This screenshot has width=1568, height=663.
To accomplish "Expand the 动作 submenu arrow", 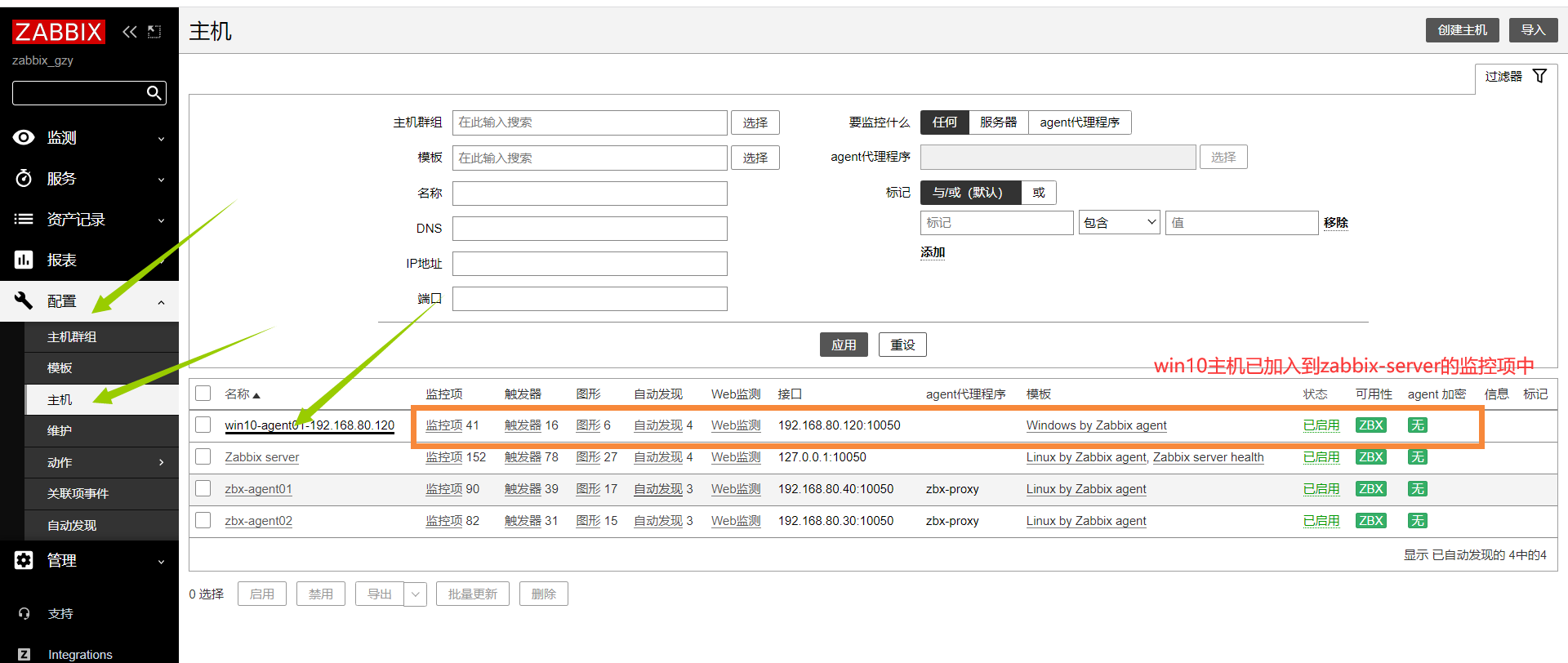I will (161, 462).
